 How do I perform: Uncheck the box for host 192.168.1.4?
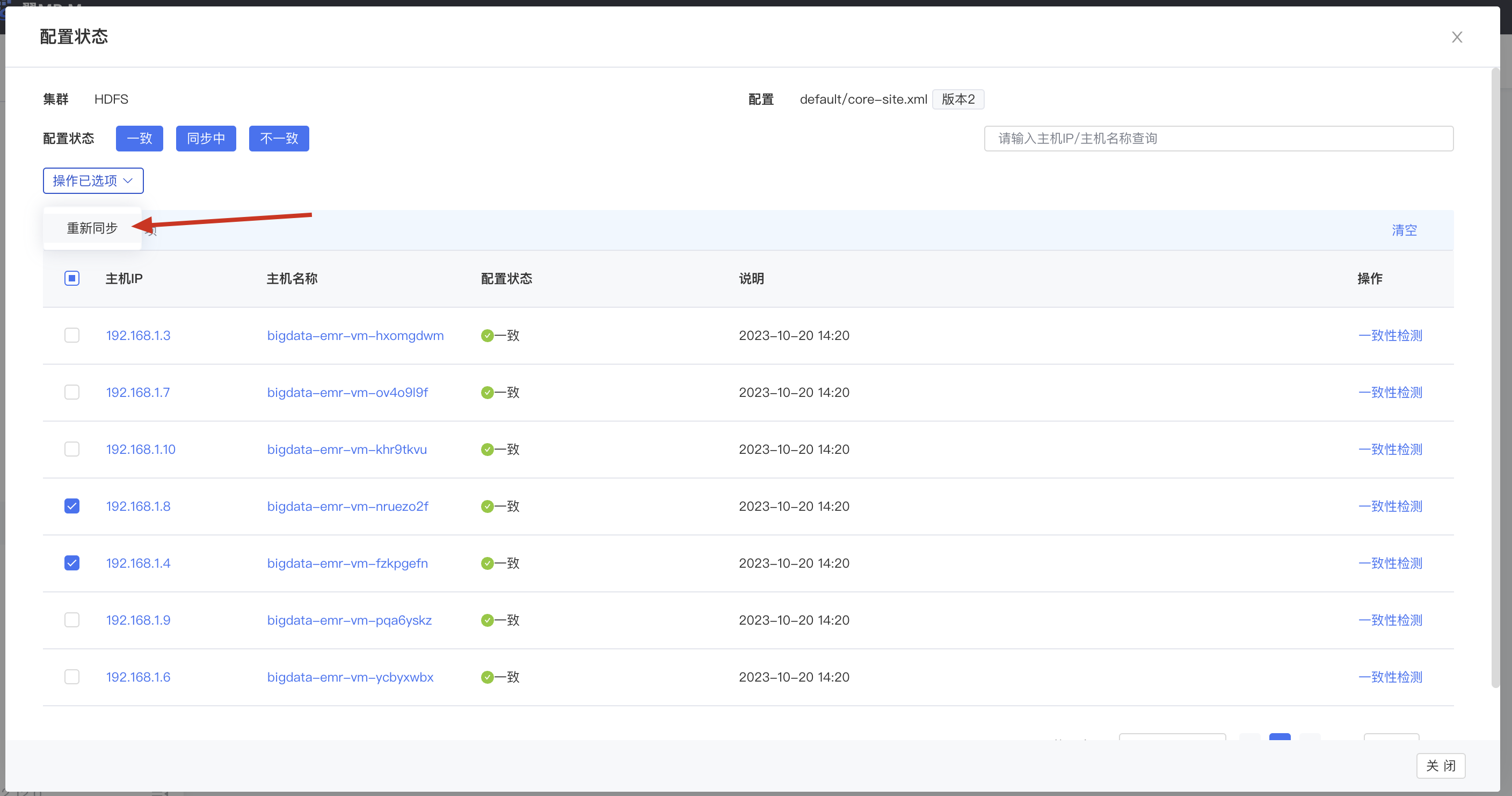point(72,563)
